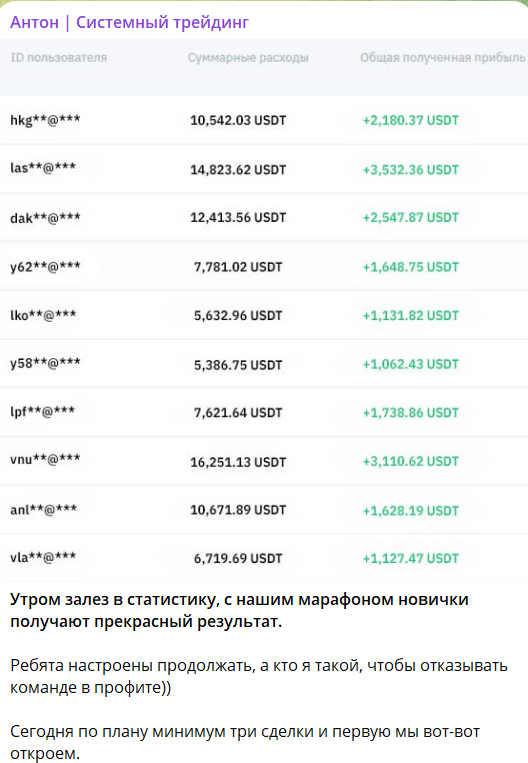The height and width of the screenshot is (763, 528).
Task: Click the paragraph starting with Ребята настроены
Action: tap(259, 676)
